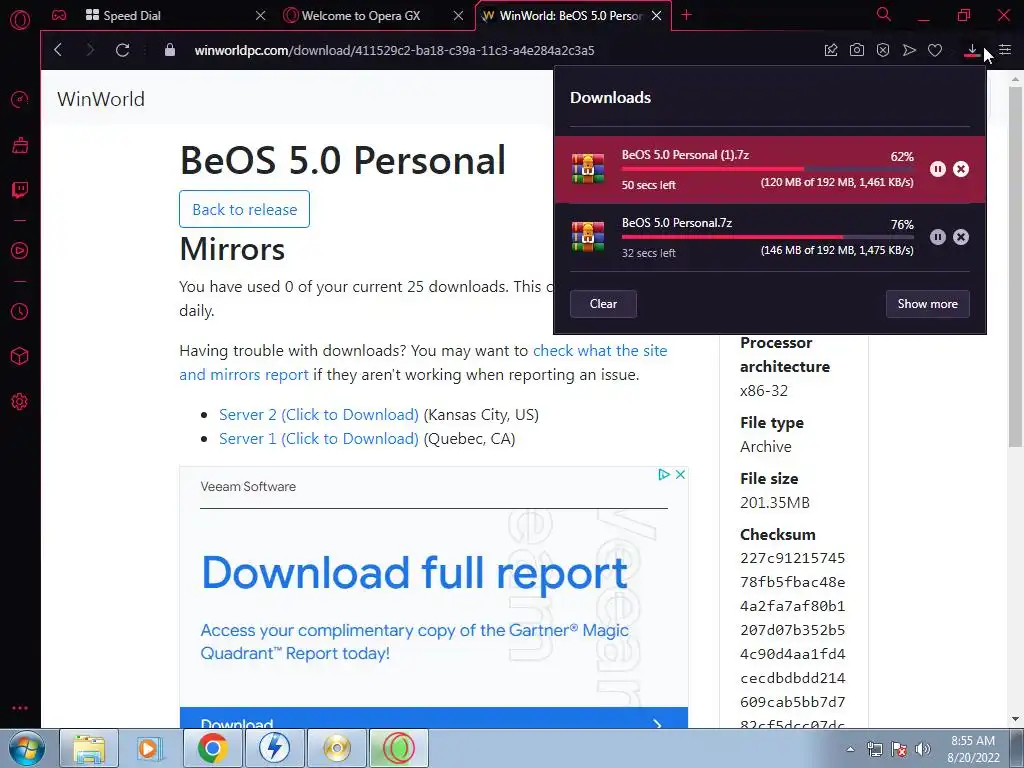Click BeOS 5.0 Personal (1).7z archive icon
This screenshot has width=1024, height=768.
point(588,168)
